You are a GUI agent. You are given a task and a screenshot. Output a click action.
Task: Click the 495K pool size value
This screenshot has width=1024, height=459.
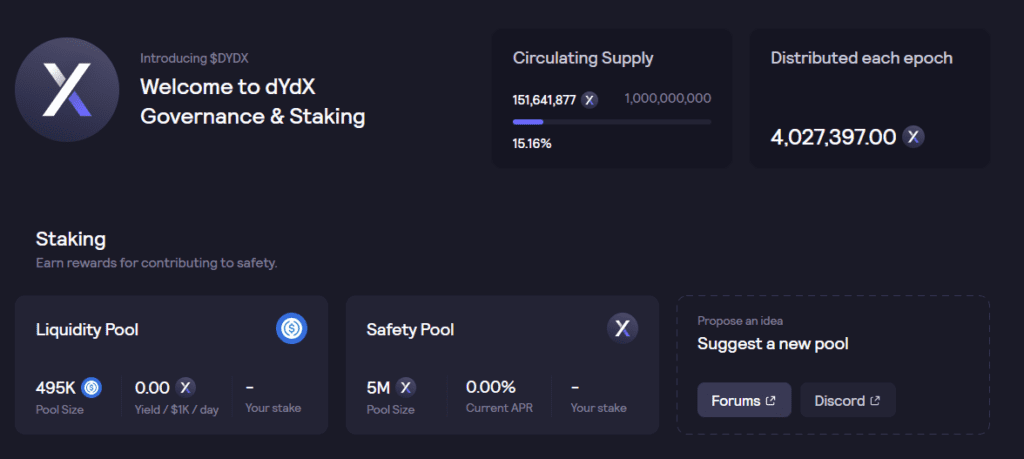coord(56,388)
